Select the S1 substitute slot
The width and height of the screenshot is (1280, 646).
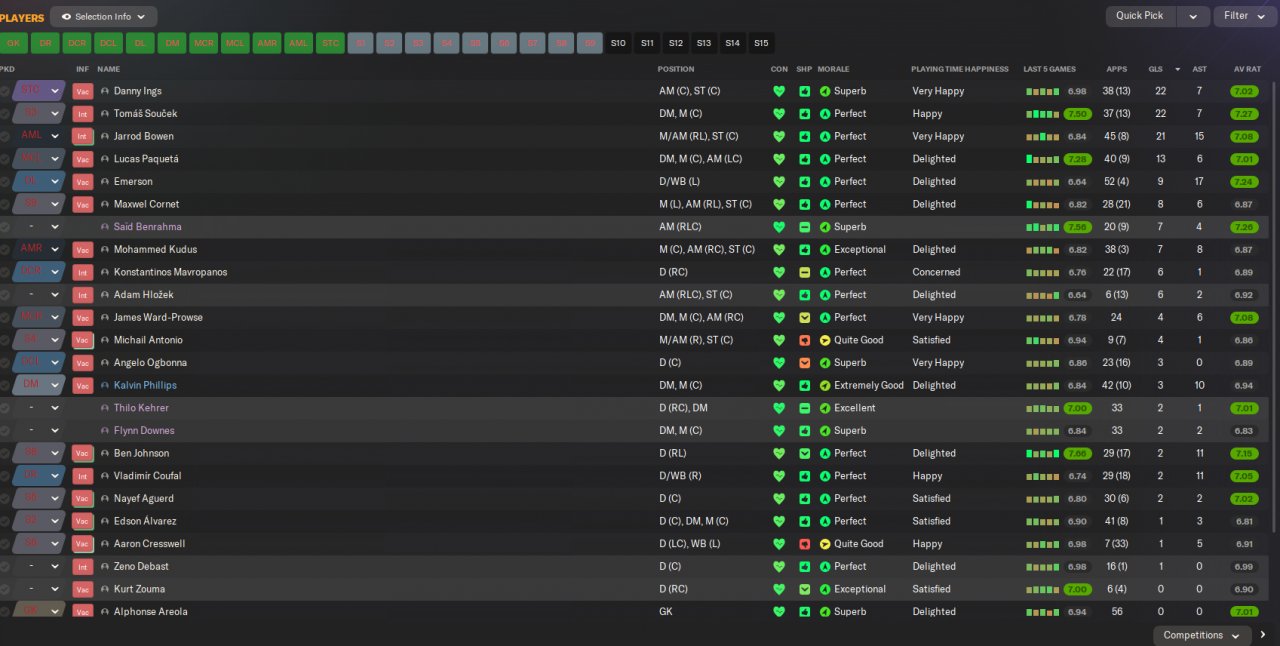pyautogui.click(x=361, y=43)
